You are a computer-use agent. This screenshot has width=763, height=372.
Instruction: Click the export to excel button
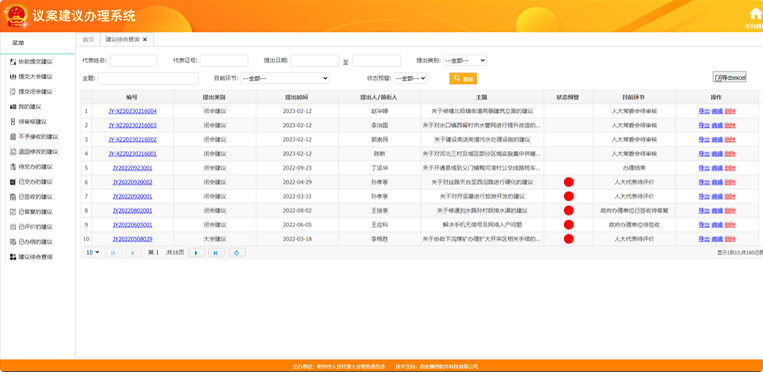click(x=729, y=77)
